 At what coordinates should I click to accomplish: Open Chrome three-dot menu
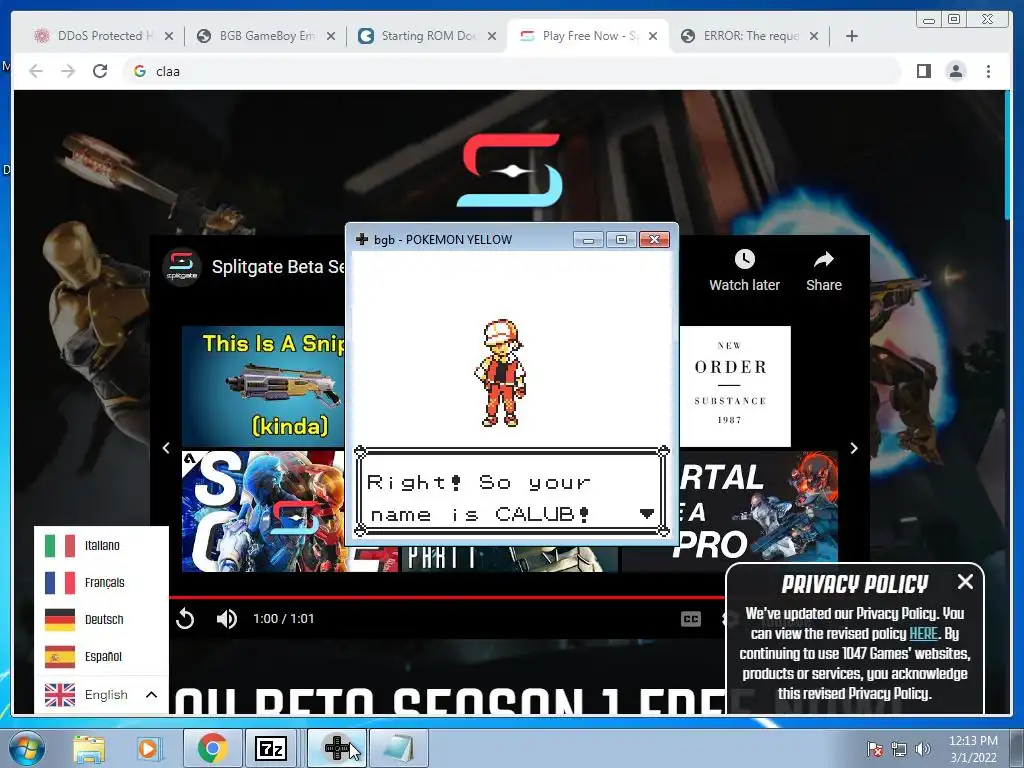click(988, 71)
